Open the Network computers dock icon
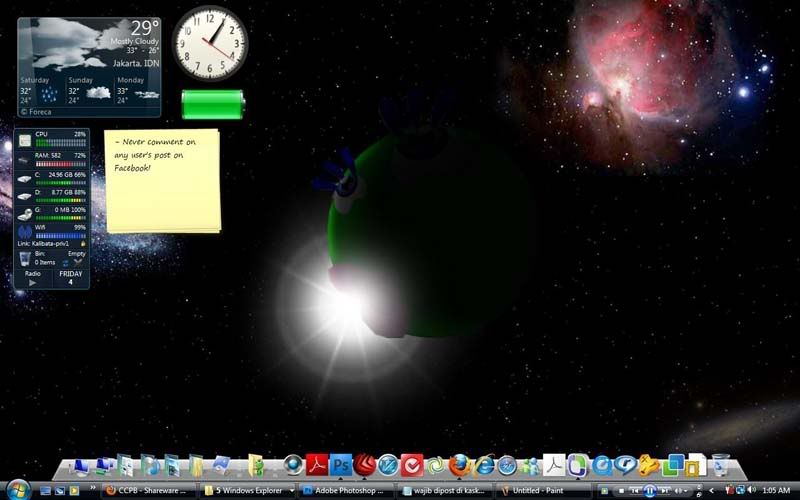 pos(104,466)
